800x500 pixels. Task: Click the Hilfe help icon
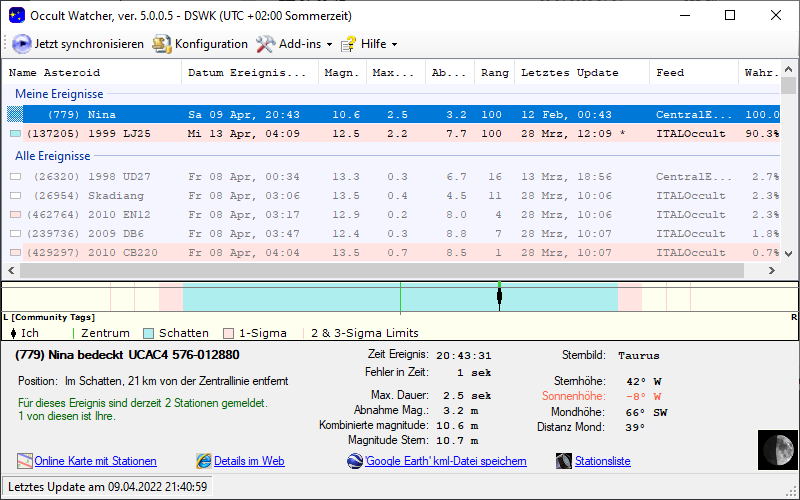[348, 44]
